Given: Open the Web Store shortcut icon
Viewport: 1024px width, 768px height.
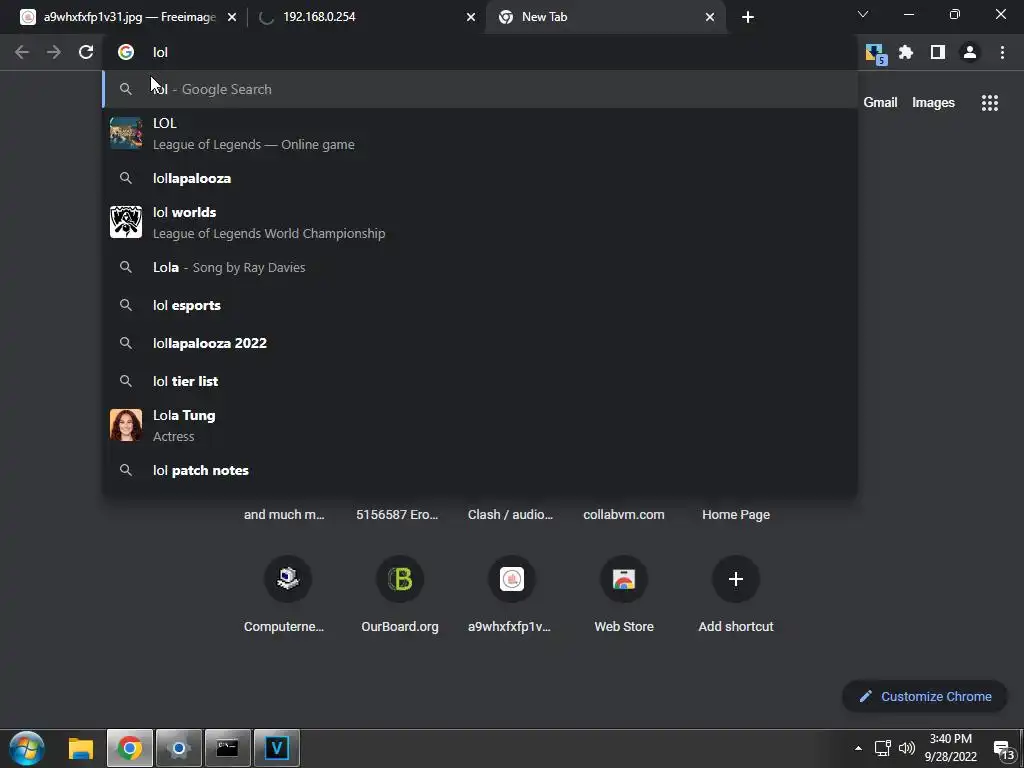Looking at the screenshot, I should point(624,579).
